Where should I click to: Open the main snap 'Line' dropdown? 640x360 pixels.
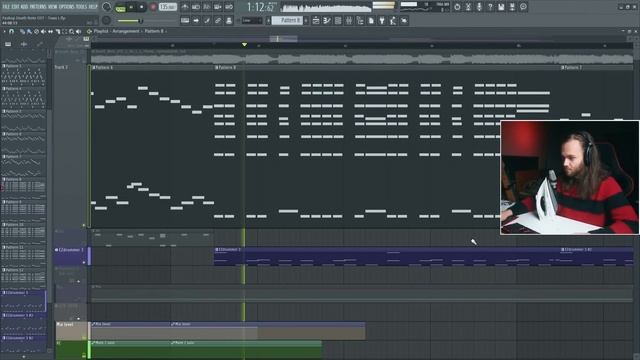251,20
